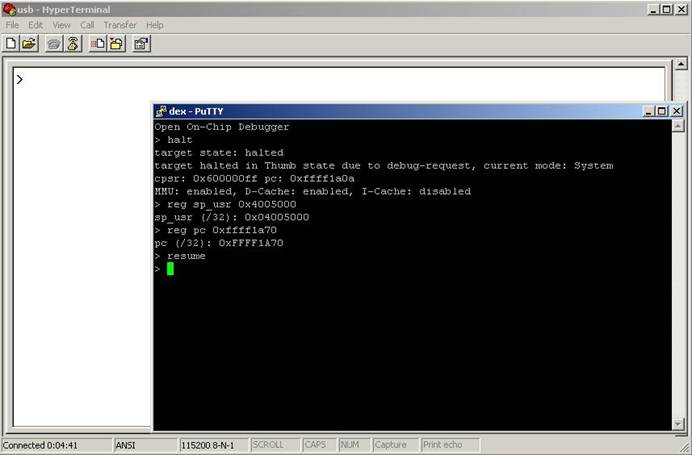Click the New connection toolbar icon
The width and height of the screenshot is (692, 455).
point(11,44)
